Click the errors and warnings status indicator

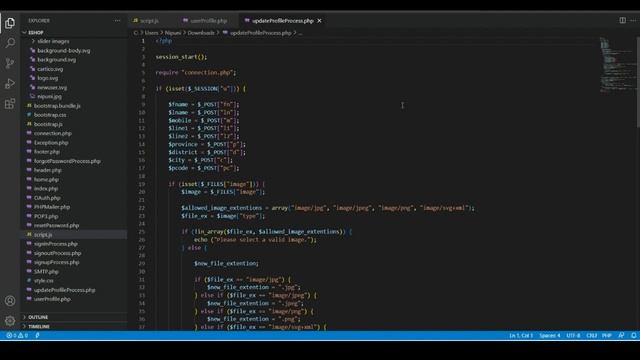click(17, 335)
